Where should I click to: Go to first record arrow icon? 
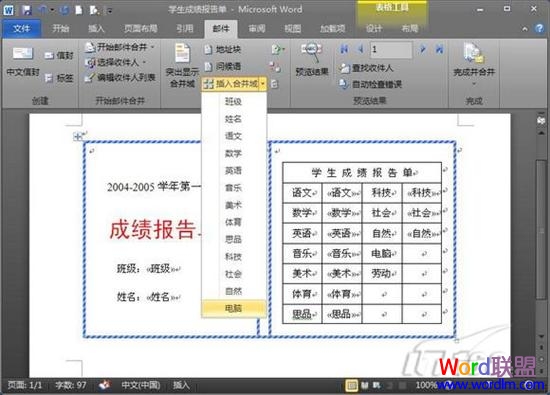pyautogui.click(x=344, y=49)
